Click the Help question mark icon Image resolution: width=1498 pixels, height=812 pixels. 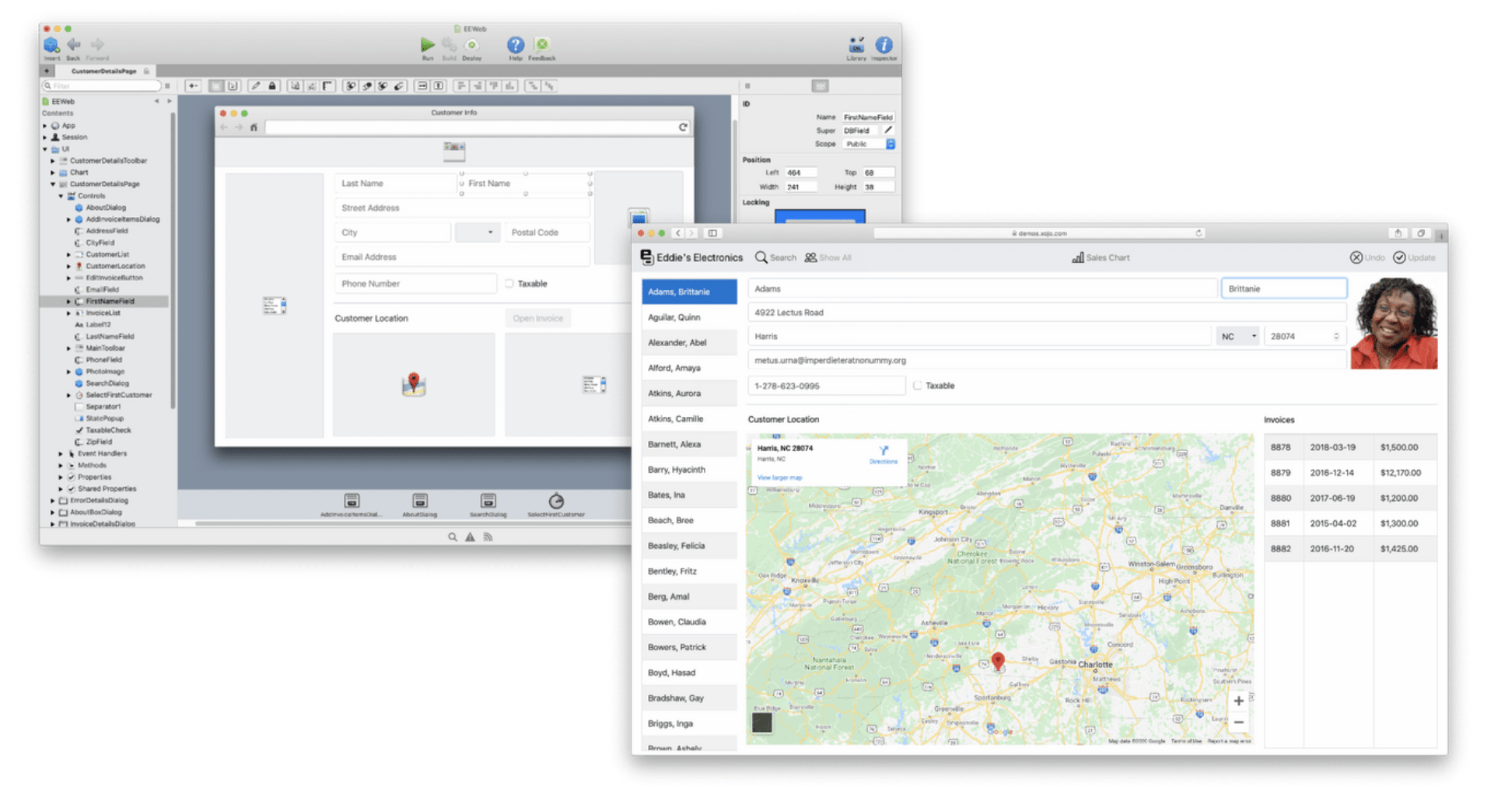click(514, 44)
